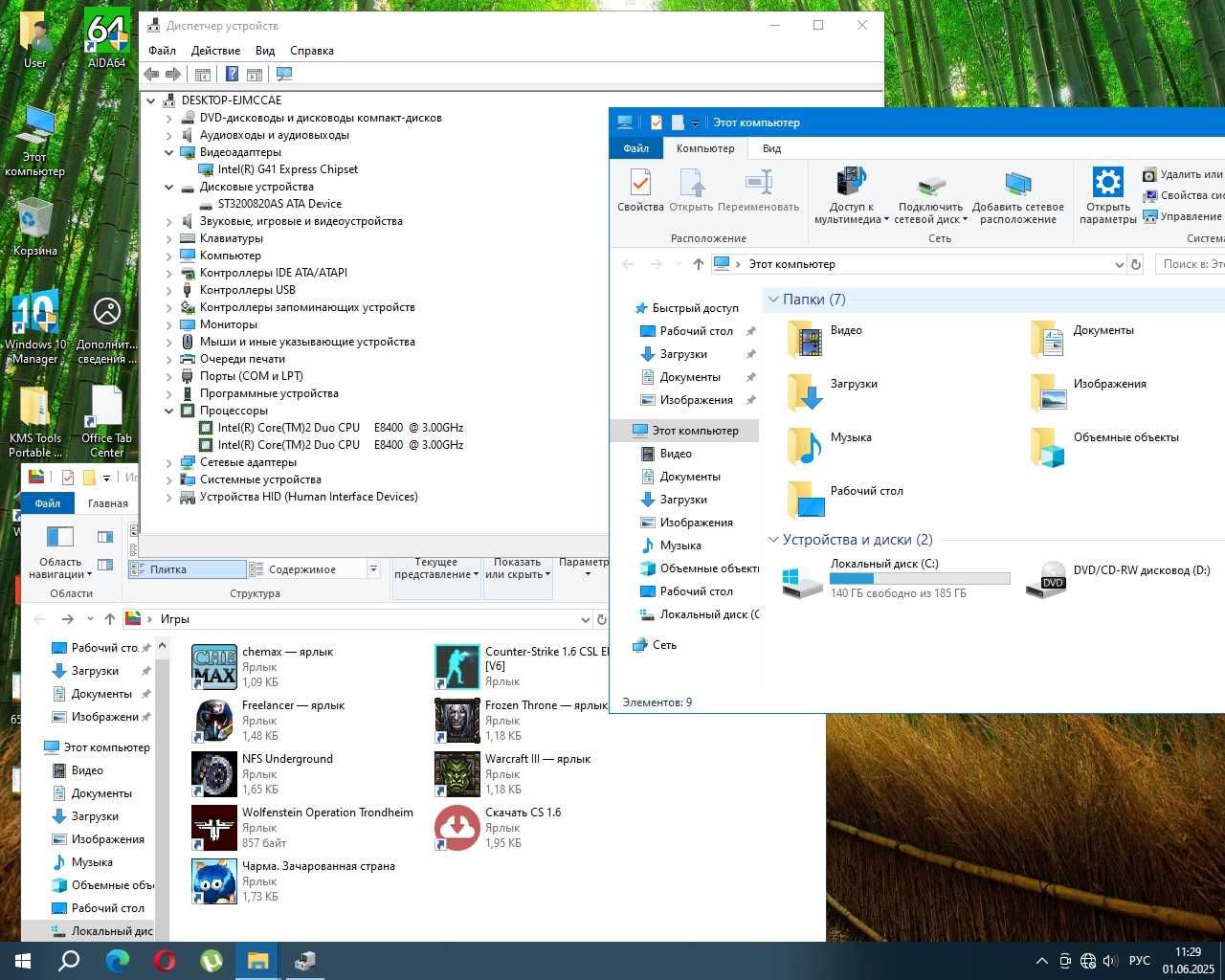1225x980 pixels.
Task: Open Freelancer shortcut icon
Action: pyautogui.click(x=214, y=721)
